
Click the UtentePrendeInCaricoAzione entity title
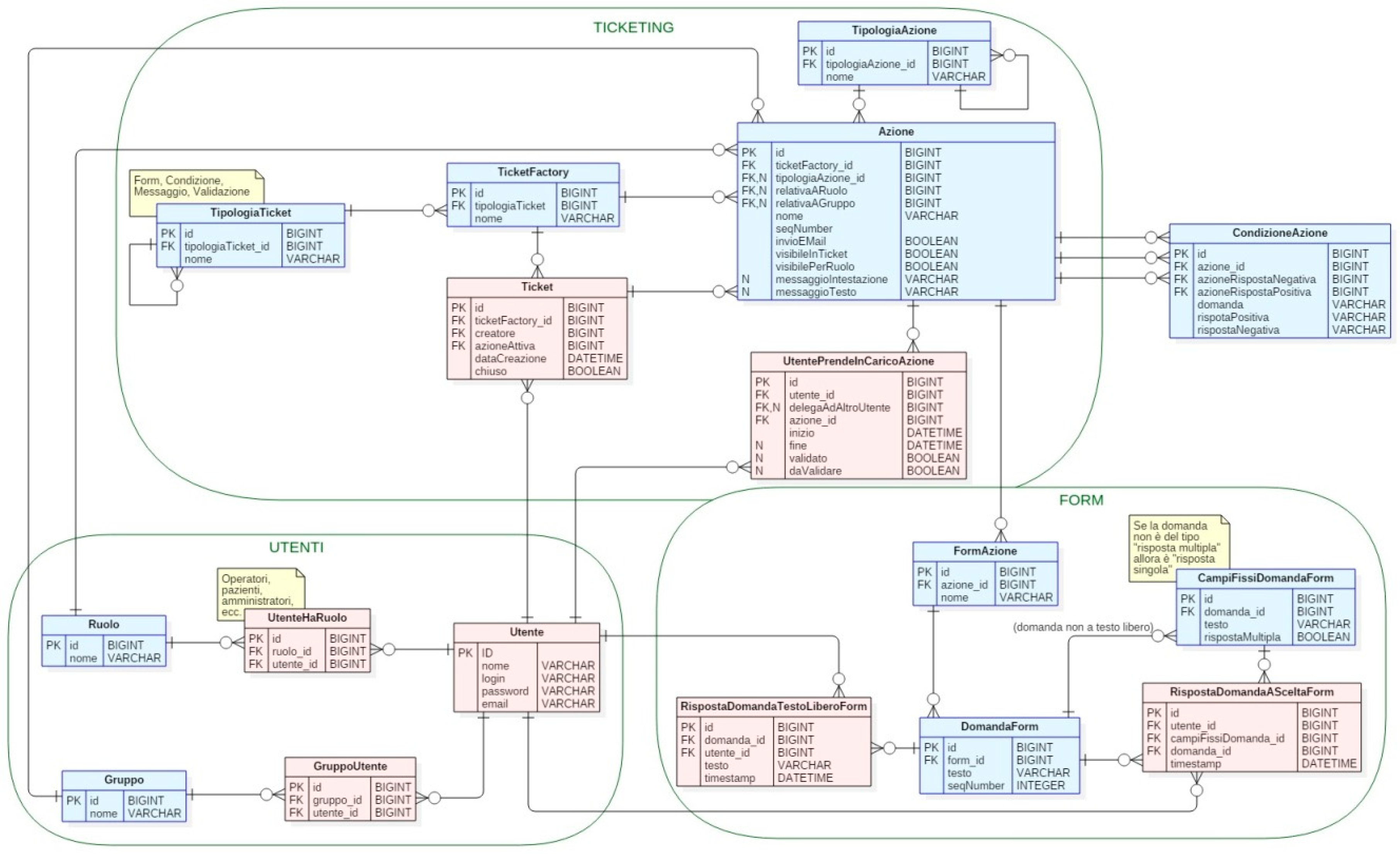click(858, 361)
